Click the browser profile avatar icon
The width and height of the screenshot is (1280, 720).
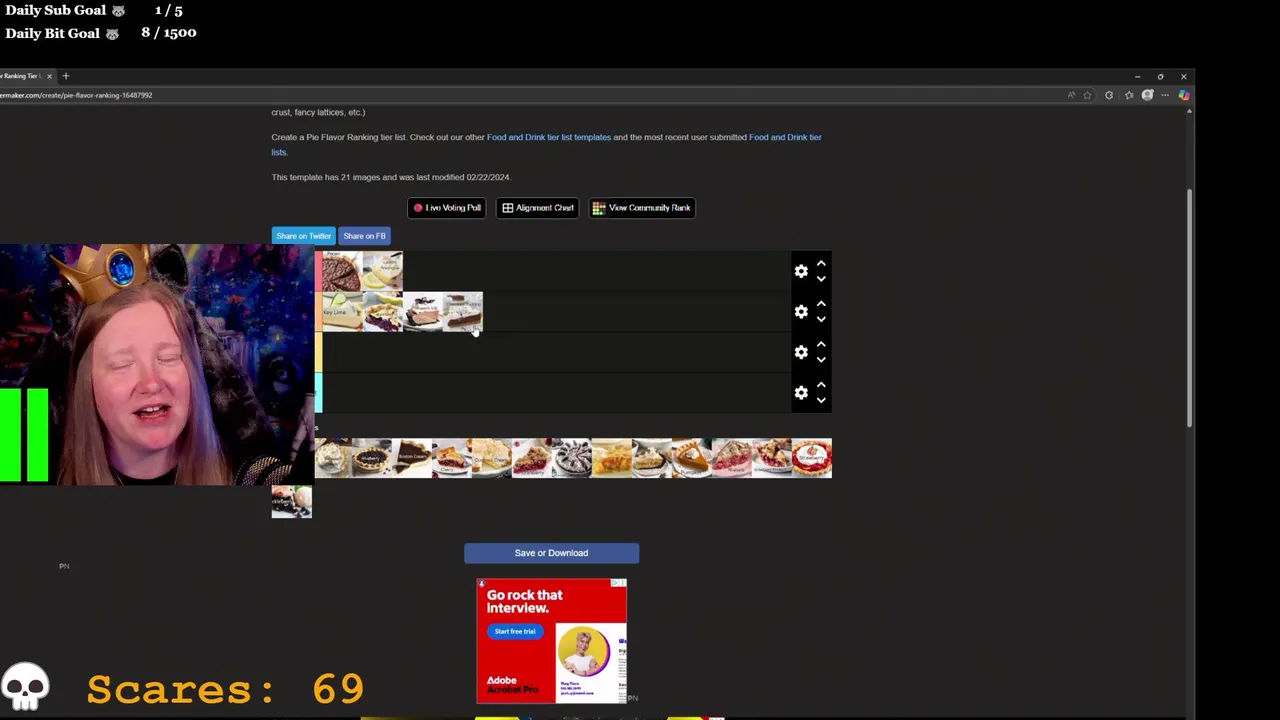1148,95
